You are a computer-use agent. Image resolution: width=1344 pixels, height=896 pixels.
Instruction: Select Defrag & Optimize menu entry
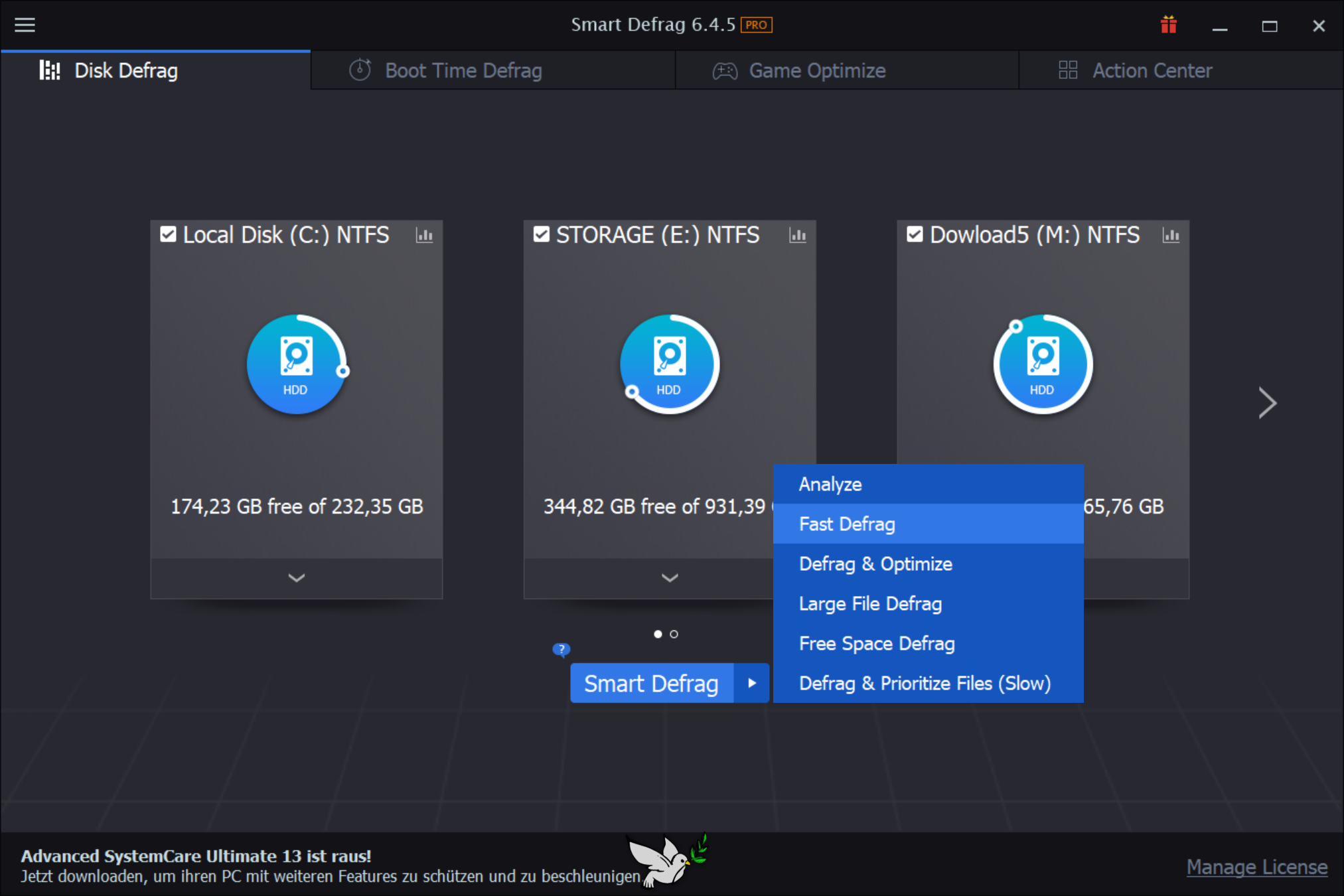click(928, 564)
